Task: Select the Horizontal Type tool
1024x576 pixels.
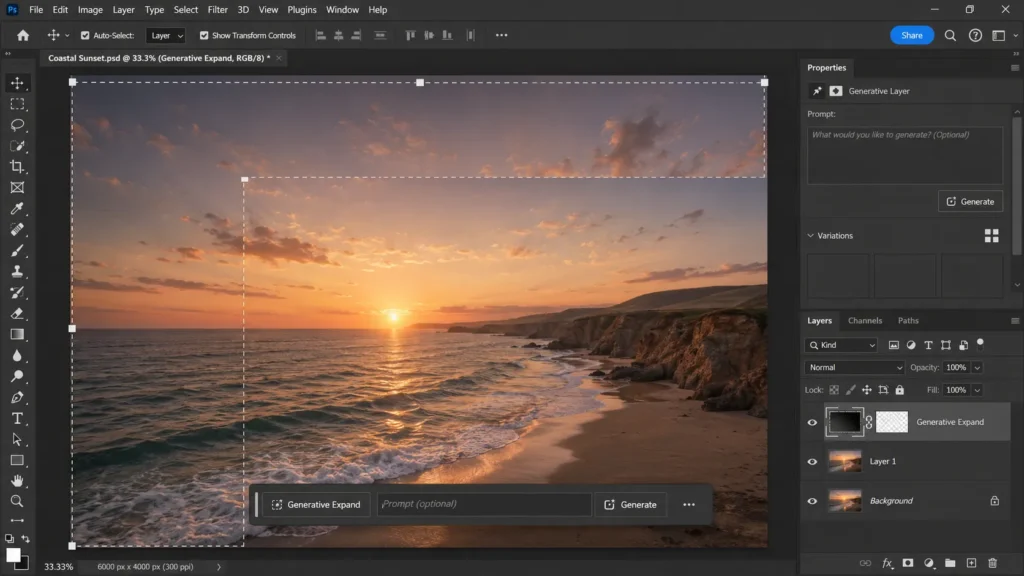Action: [17, 418]
